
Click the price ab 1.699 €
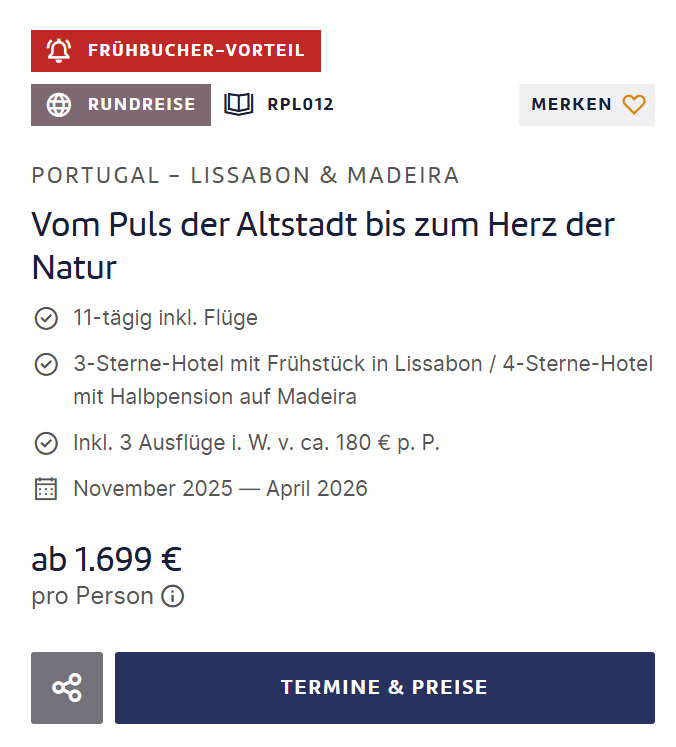pyautogui.click(x=106, y=559)
